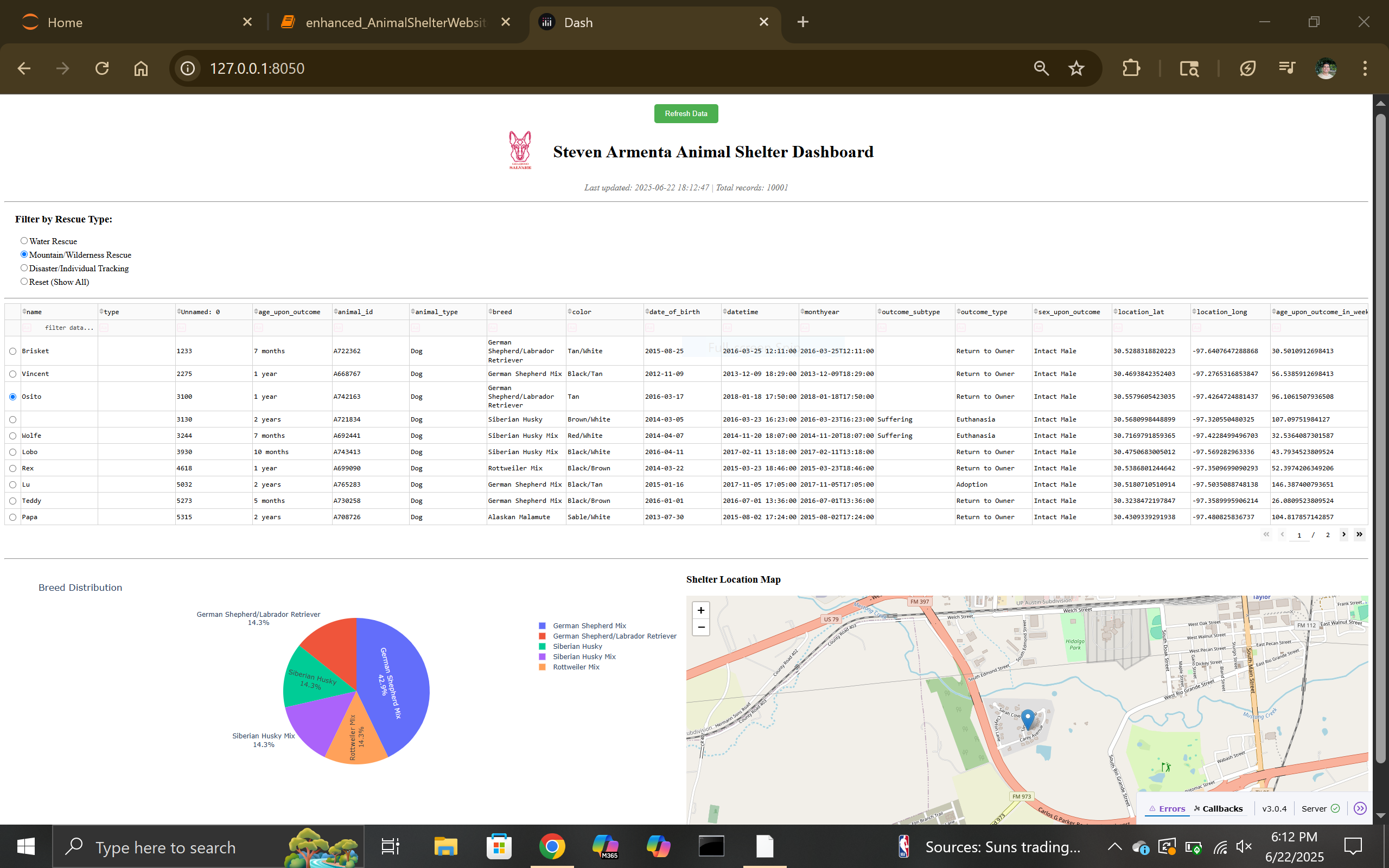Zoom in on the shelter map
Viewport: 1389px width, 868px height.
(x=701, y=610)
